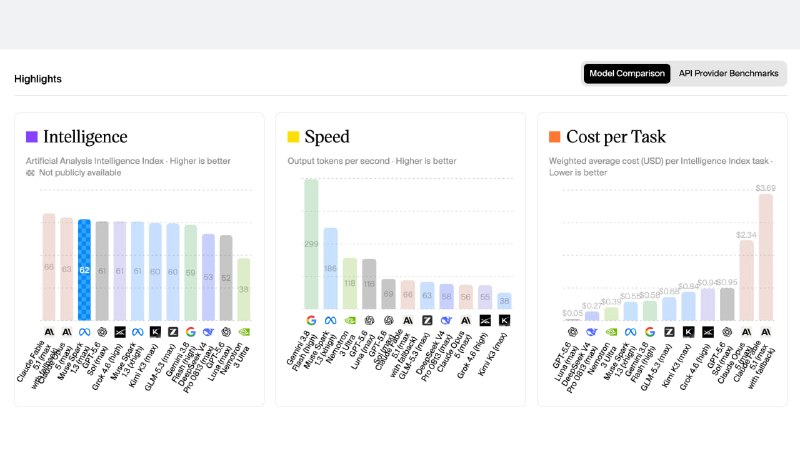Click the gray Cost bar labeled $0.95
This screenshot has height=461, width=800.
[727, 304]
